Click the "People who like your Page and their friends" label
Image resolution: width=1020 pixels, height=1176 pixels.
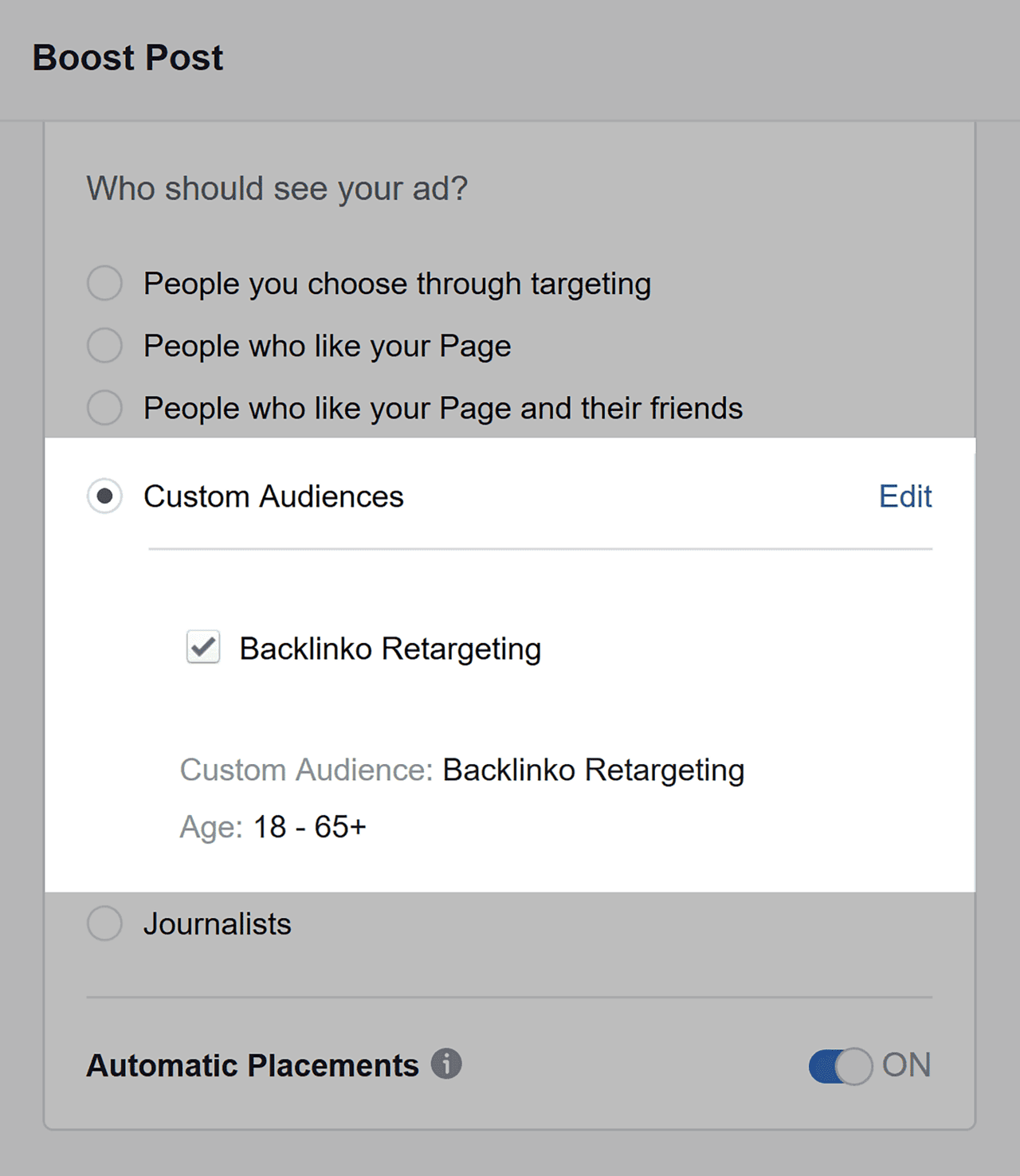[443, 408]
